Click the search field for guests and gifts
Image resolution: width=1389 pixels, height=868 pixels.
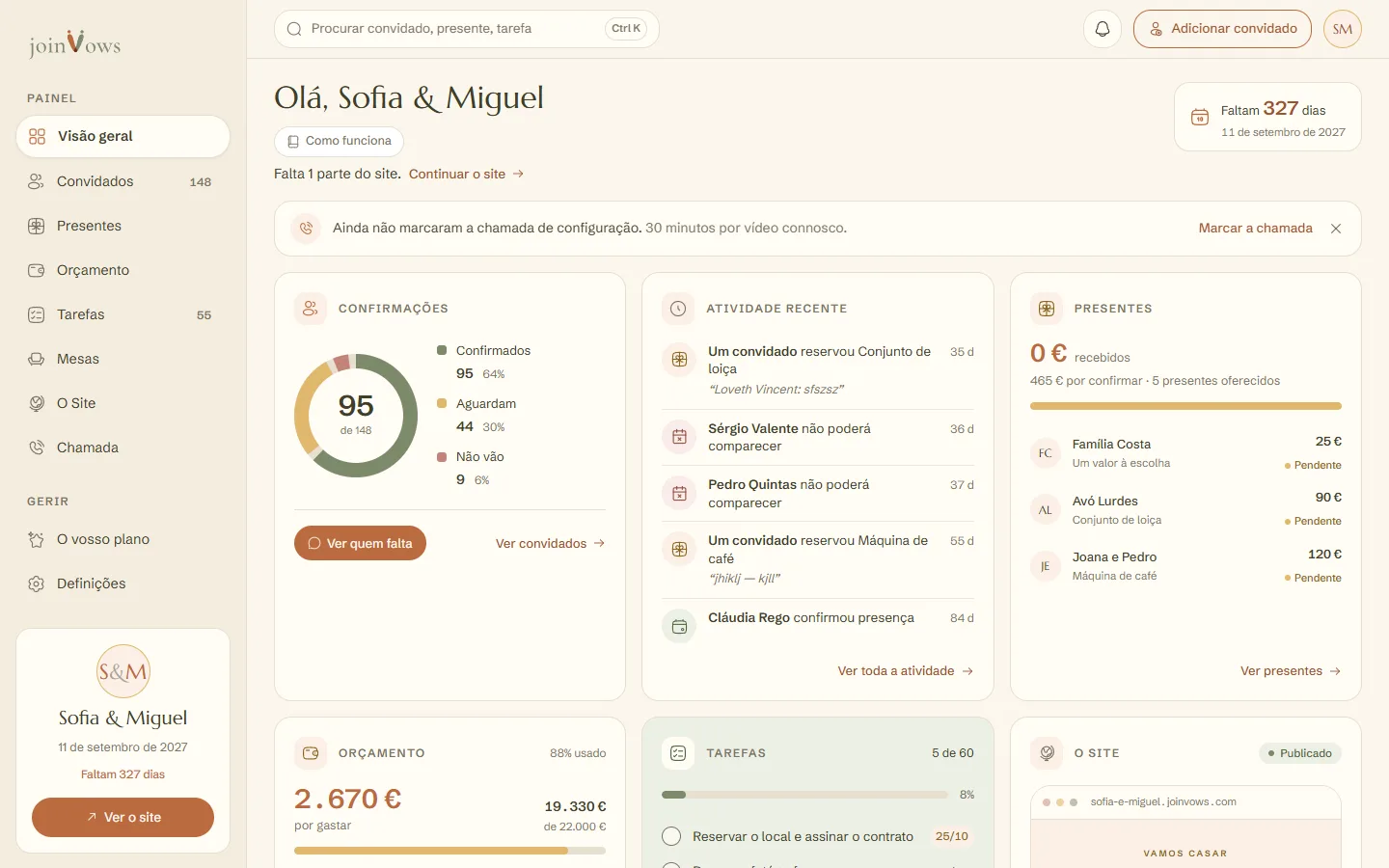click(467, 29)
